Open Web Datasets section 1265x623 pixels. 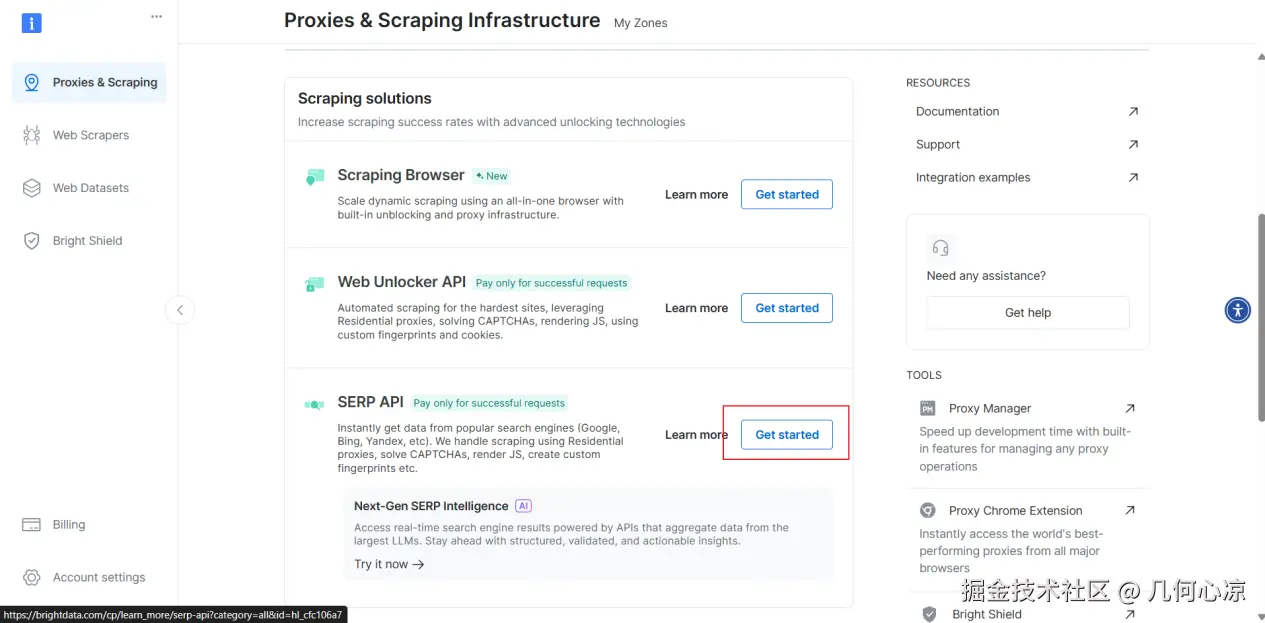[x=90, y=188]
